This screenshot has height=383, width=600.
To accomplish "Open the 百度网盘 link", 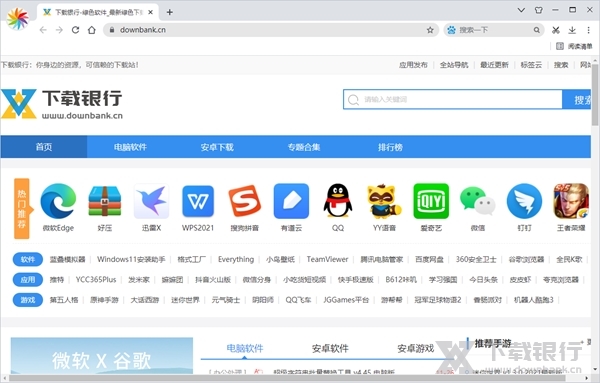I will pyautogui.click(x=429, y=259).
